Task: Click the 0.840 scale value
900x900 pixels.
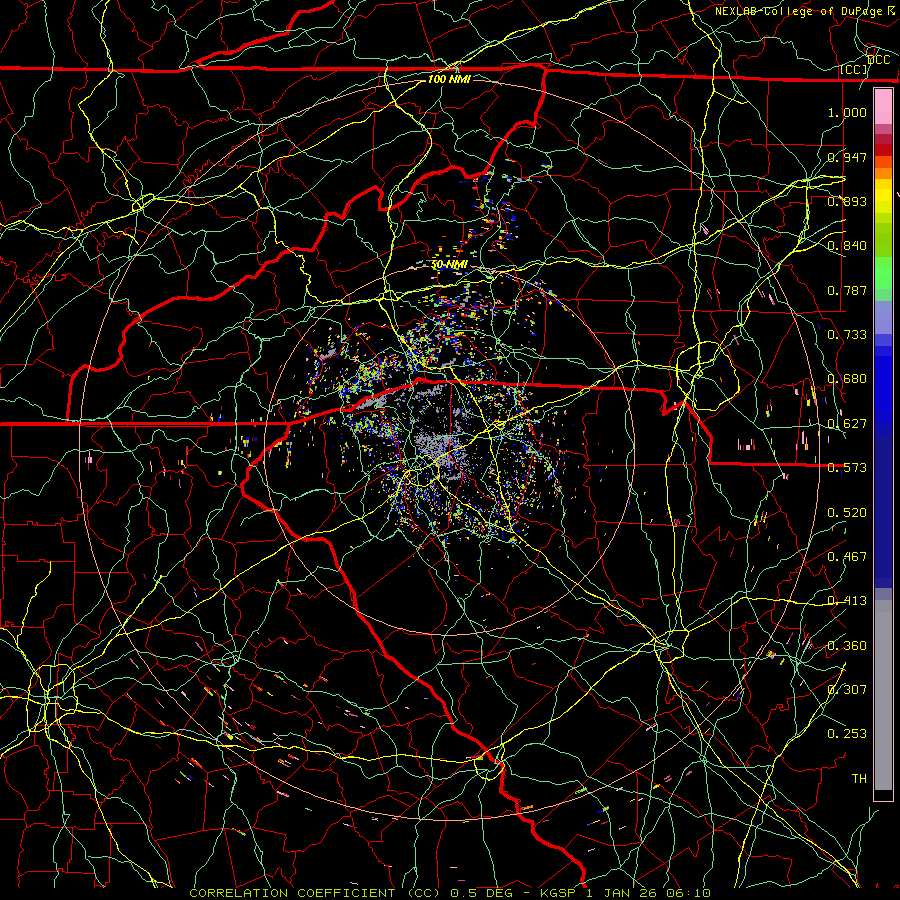Action: click(847, 245)
